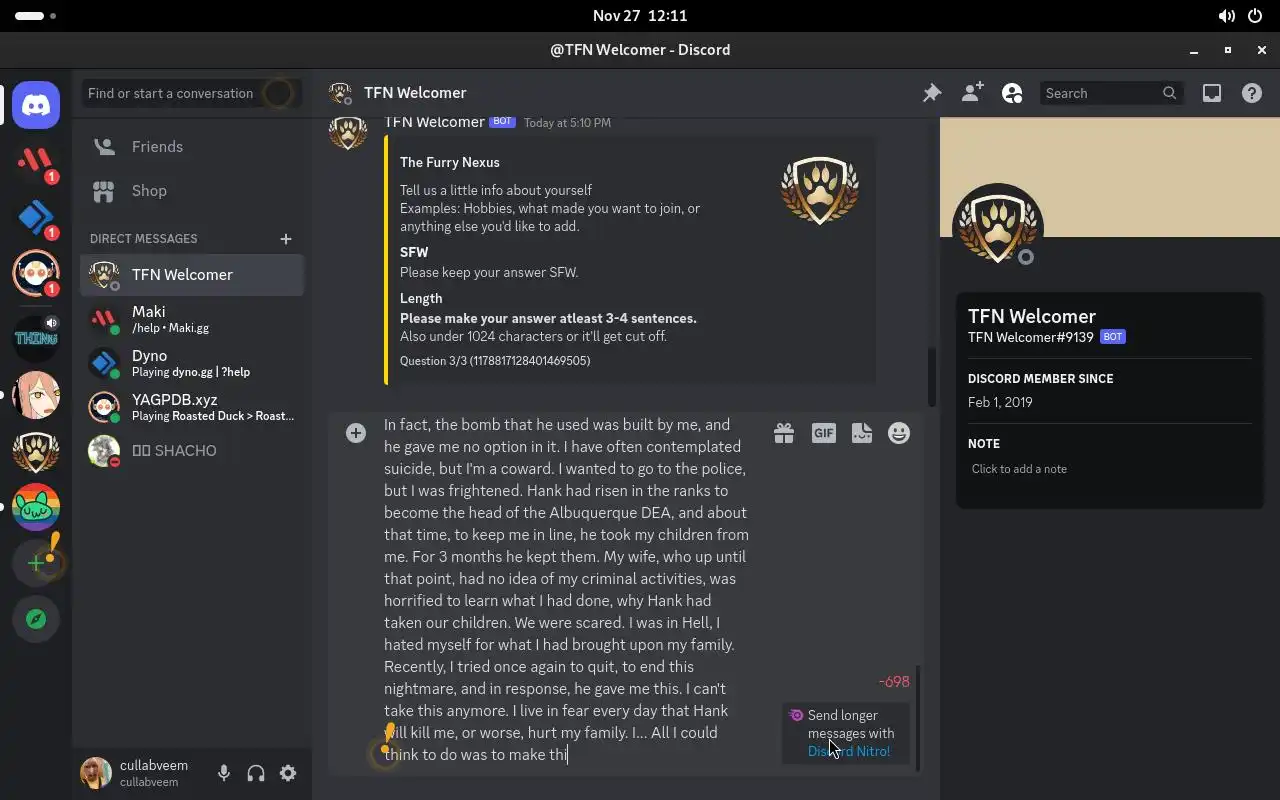Select TFN Welcomer direct message

192,274
